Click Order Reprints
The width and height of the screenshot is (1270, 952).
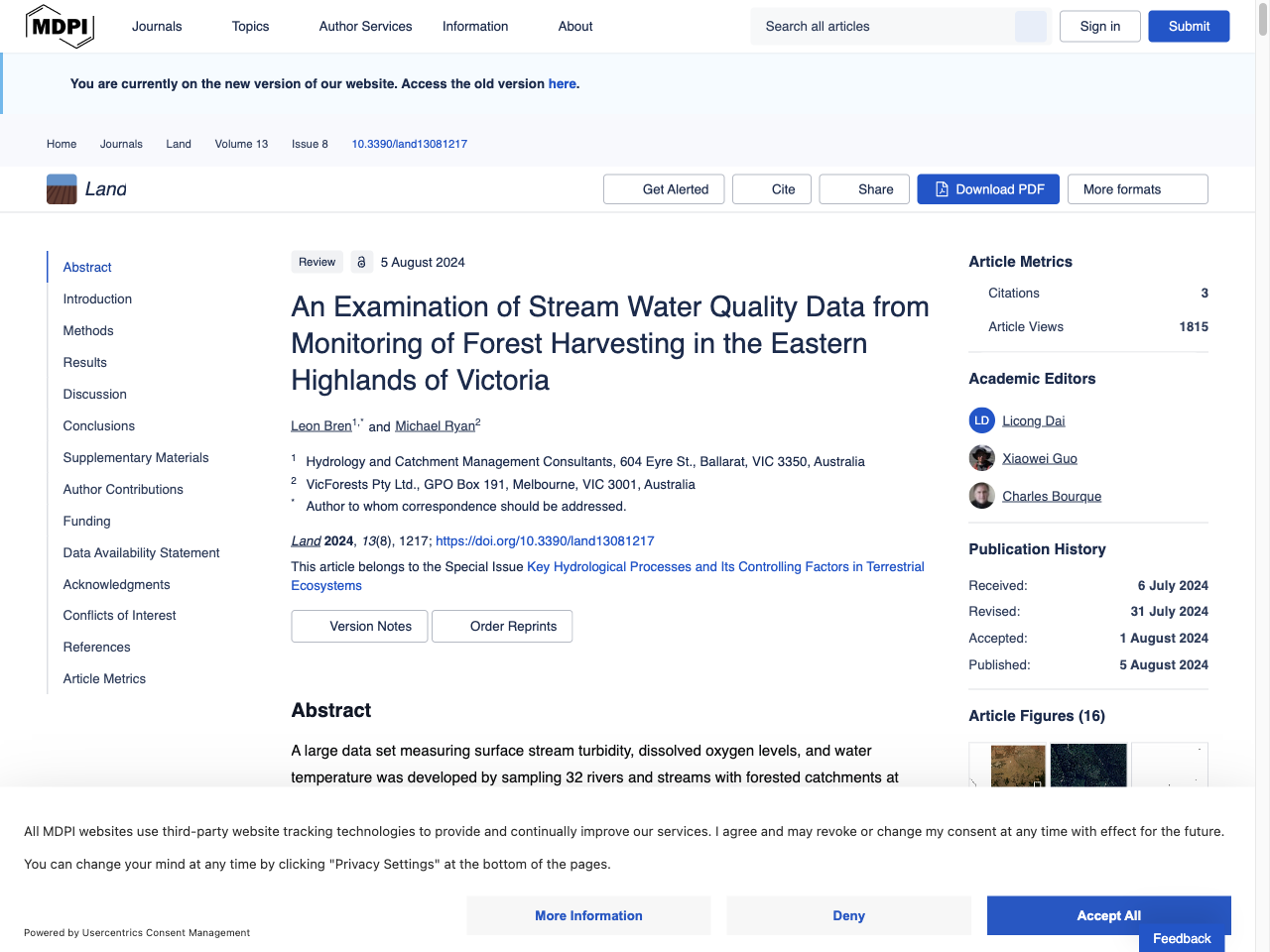[x=501, y=626]
